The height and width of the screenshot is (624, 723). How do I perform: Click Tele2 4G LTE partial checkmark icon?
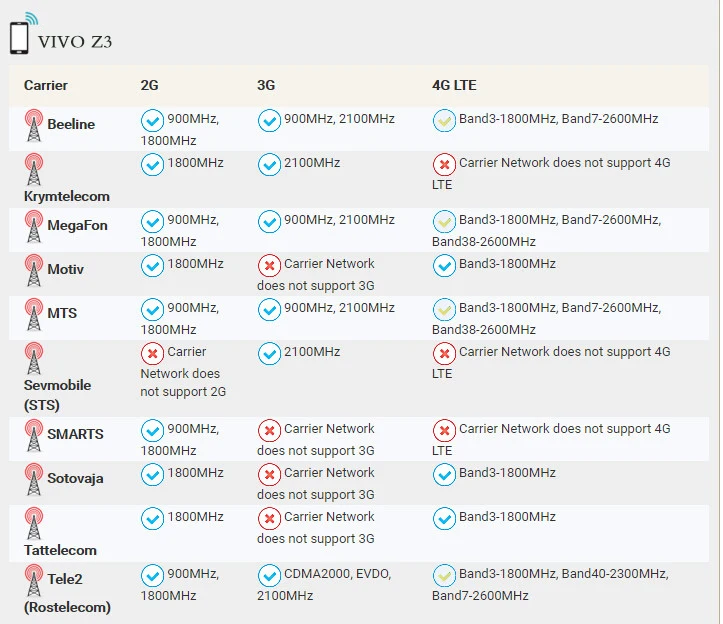pos(444,576)
